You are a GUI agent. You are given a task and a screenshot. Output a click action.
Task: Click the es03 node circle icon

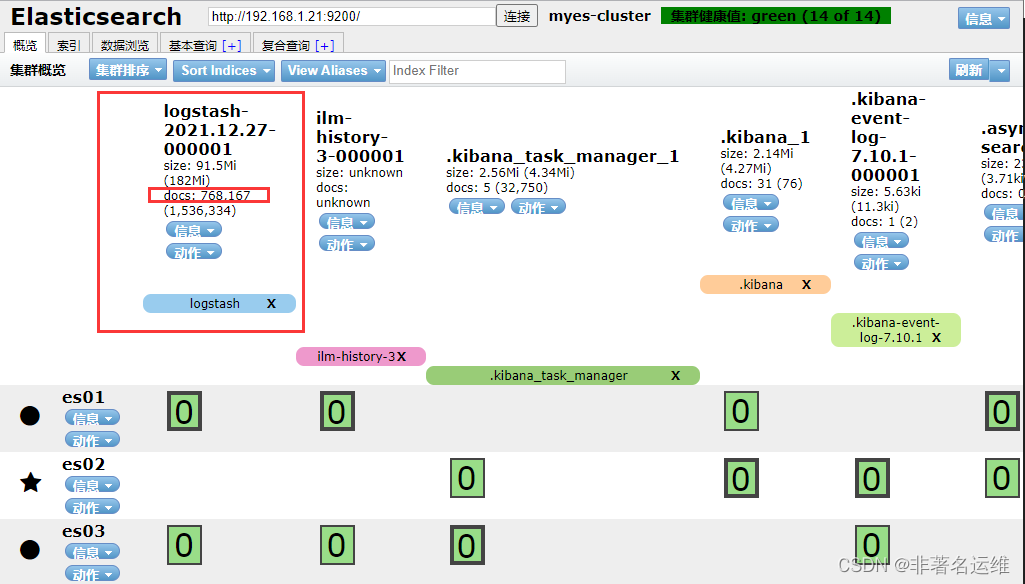coord(30,549)
